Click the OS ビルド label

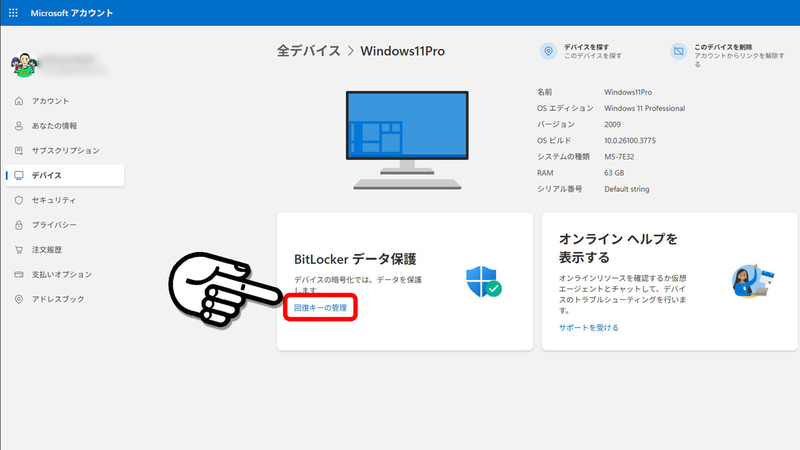554,140
